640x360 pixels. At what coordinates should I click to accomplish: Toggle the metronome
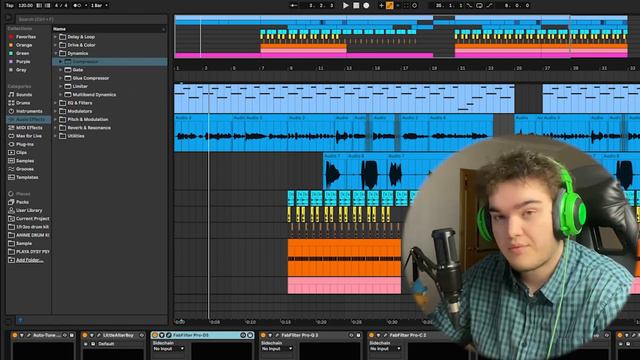click(x=77, y=5)
